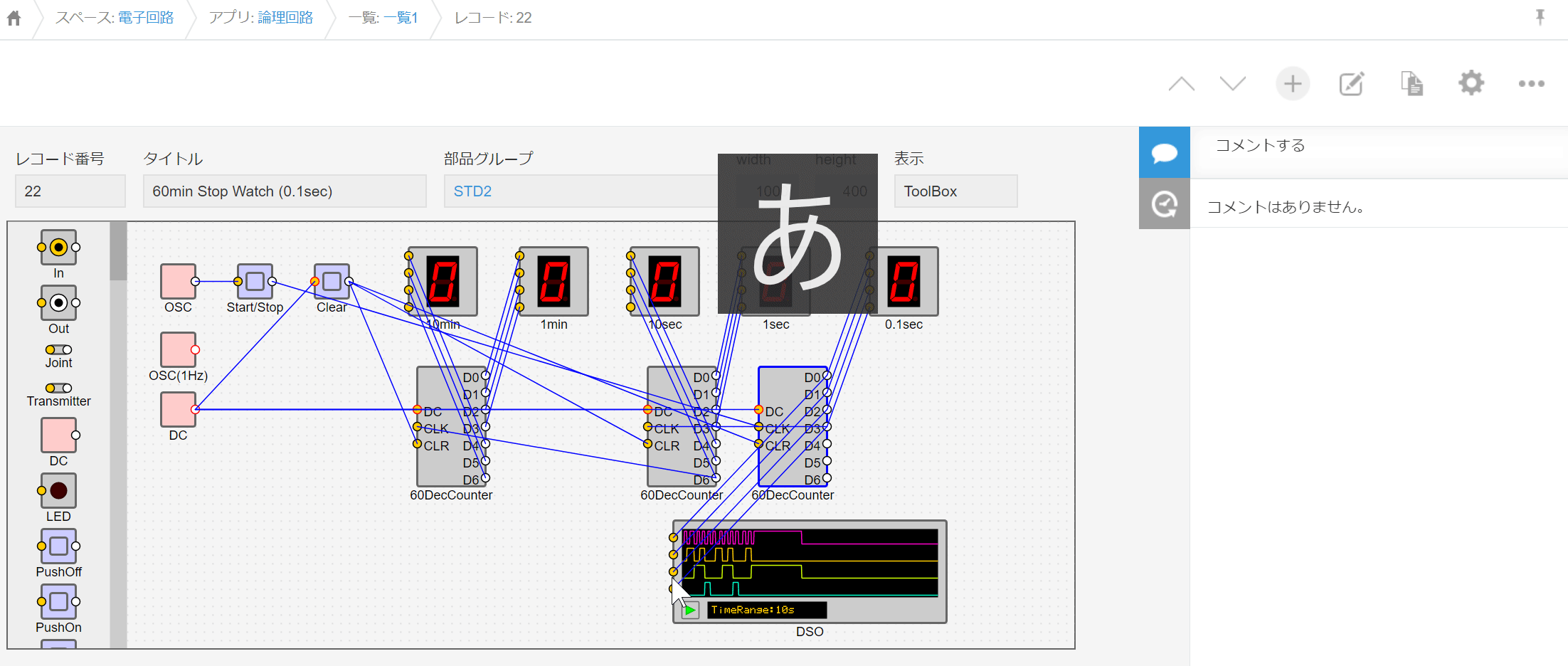The image size is (1568, 666).
Task: Open the 電子回路 space breadcrumb link
Action: tap(146, 18)
